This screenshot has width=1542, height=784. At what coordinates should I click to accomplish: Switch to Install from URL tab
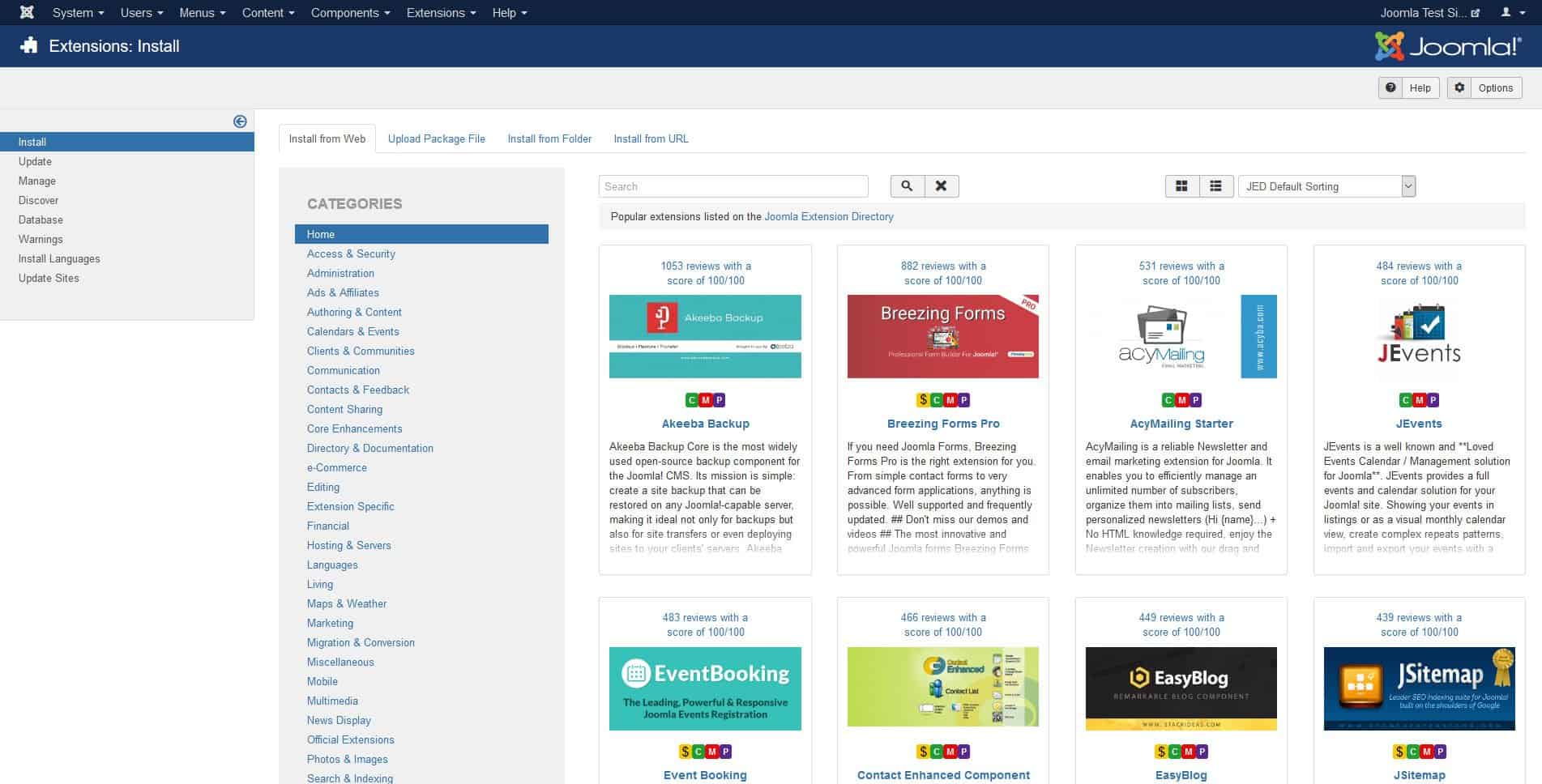(x=651, y=138)
